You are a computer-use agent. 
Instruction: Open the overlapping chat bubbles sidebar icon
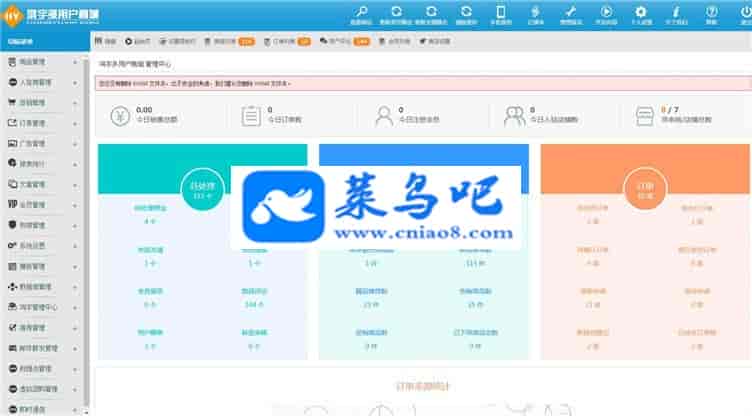click(12, 184)
